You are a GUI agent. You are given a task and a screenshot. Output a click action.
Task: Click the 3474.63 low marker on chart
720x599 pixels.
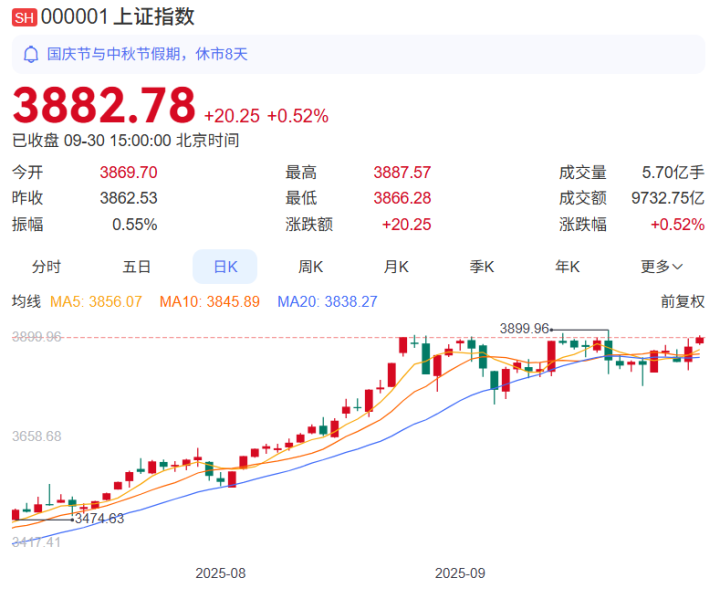(99, 519)
